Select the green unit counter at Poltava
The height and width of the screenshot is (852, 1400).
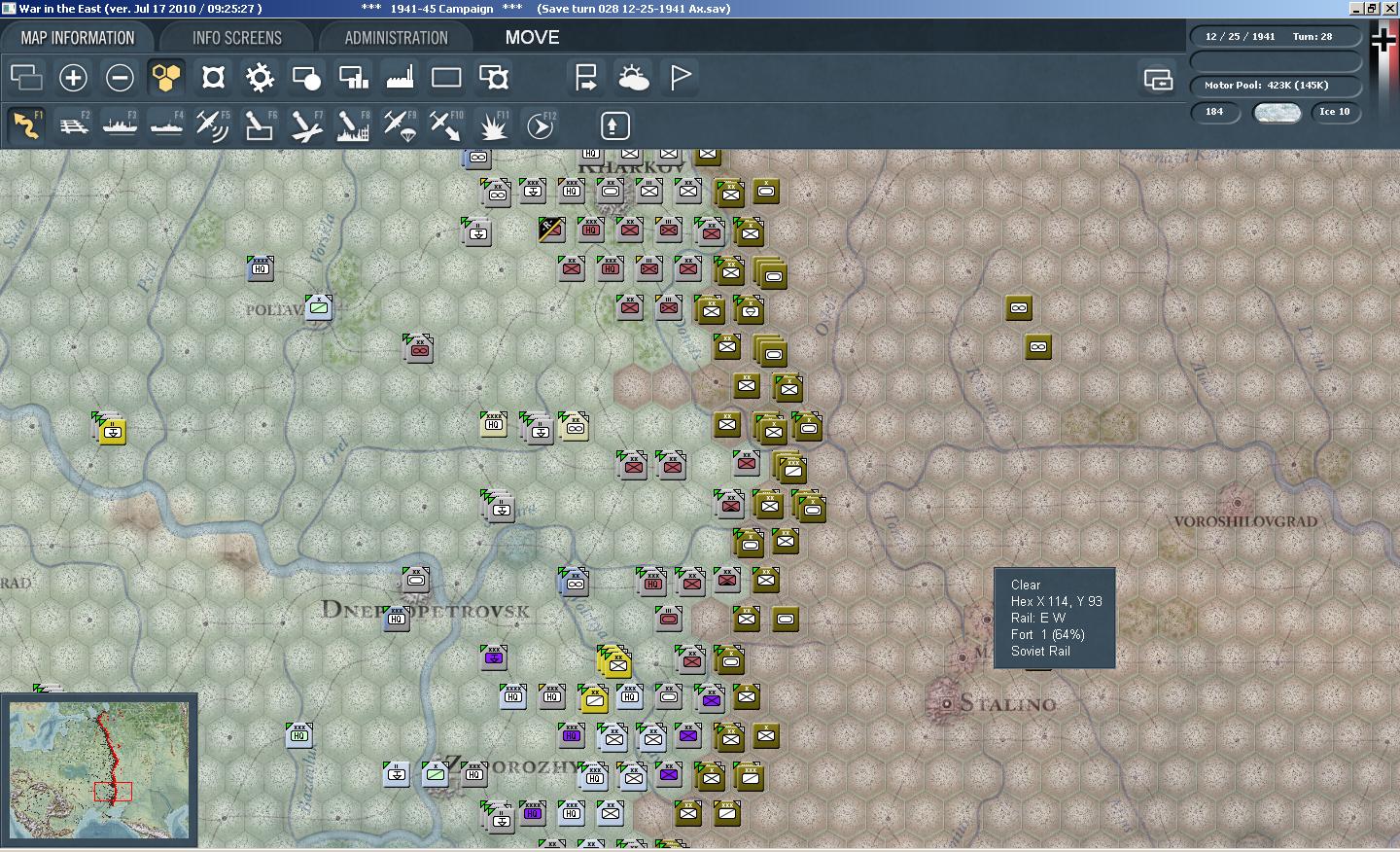pos(318,307)
